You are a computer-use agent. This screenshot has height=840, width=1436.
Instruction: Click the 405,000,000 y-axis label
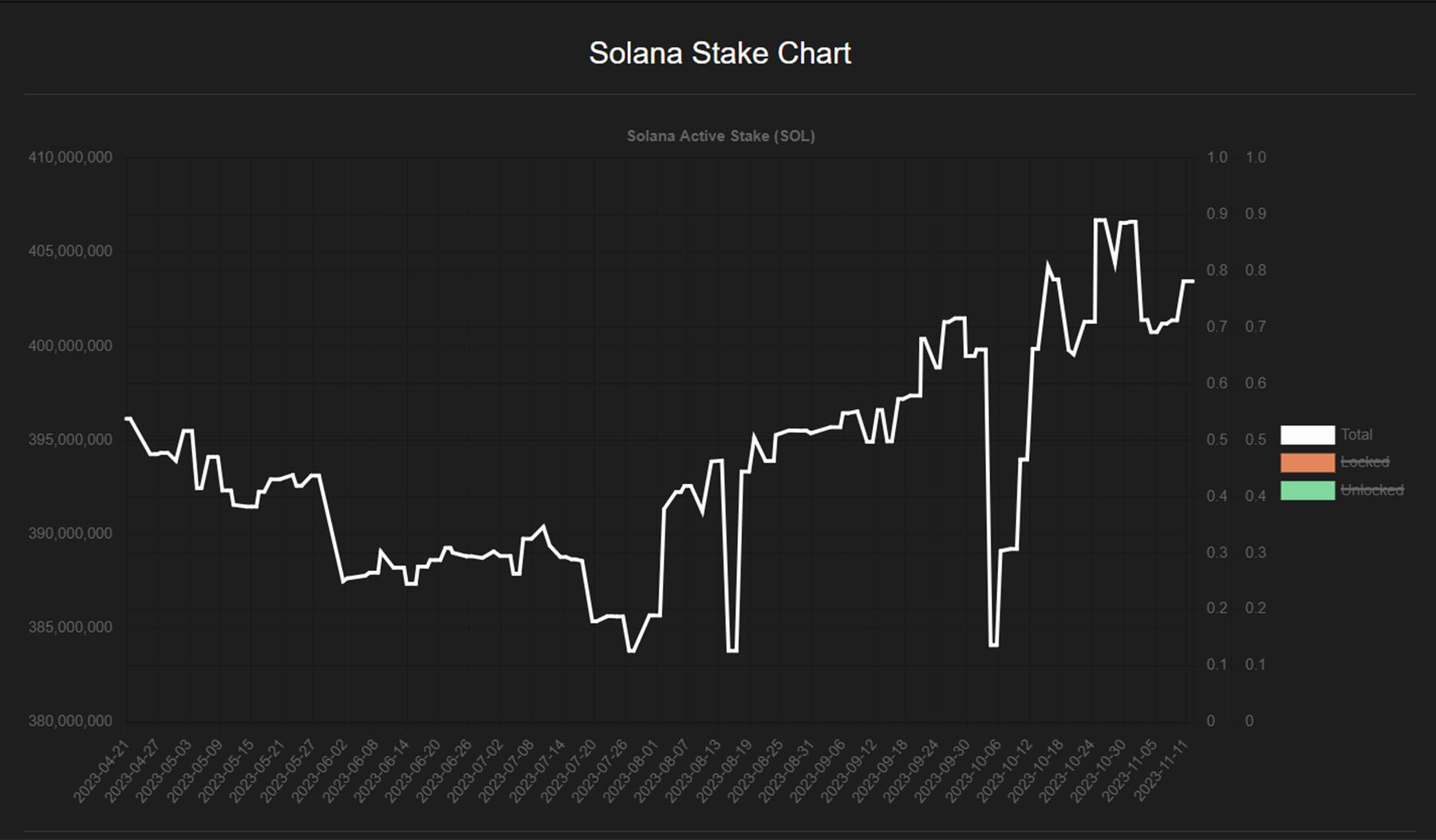pyautogui.click(x=70, y=251)
